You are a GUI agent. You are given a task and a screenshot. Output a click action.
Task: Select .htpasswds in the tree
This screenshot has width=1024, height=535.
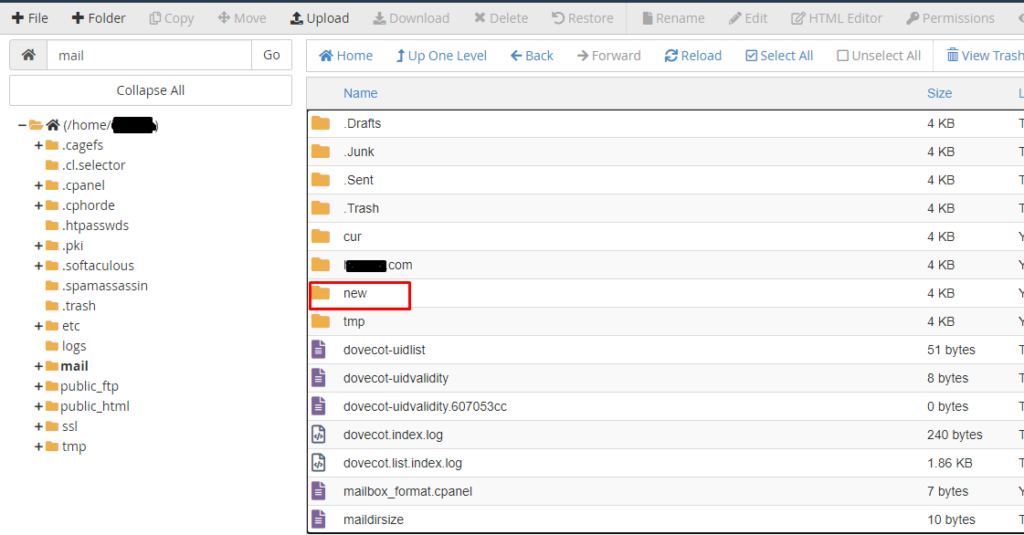(95, 225)
